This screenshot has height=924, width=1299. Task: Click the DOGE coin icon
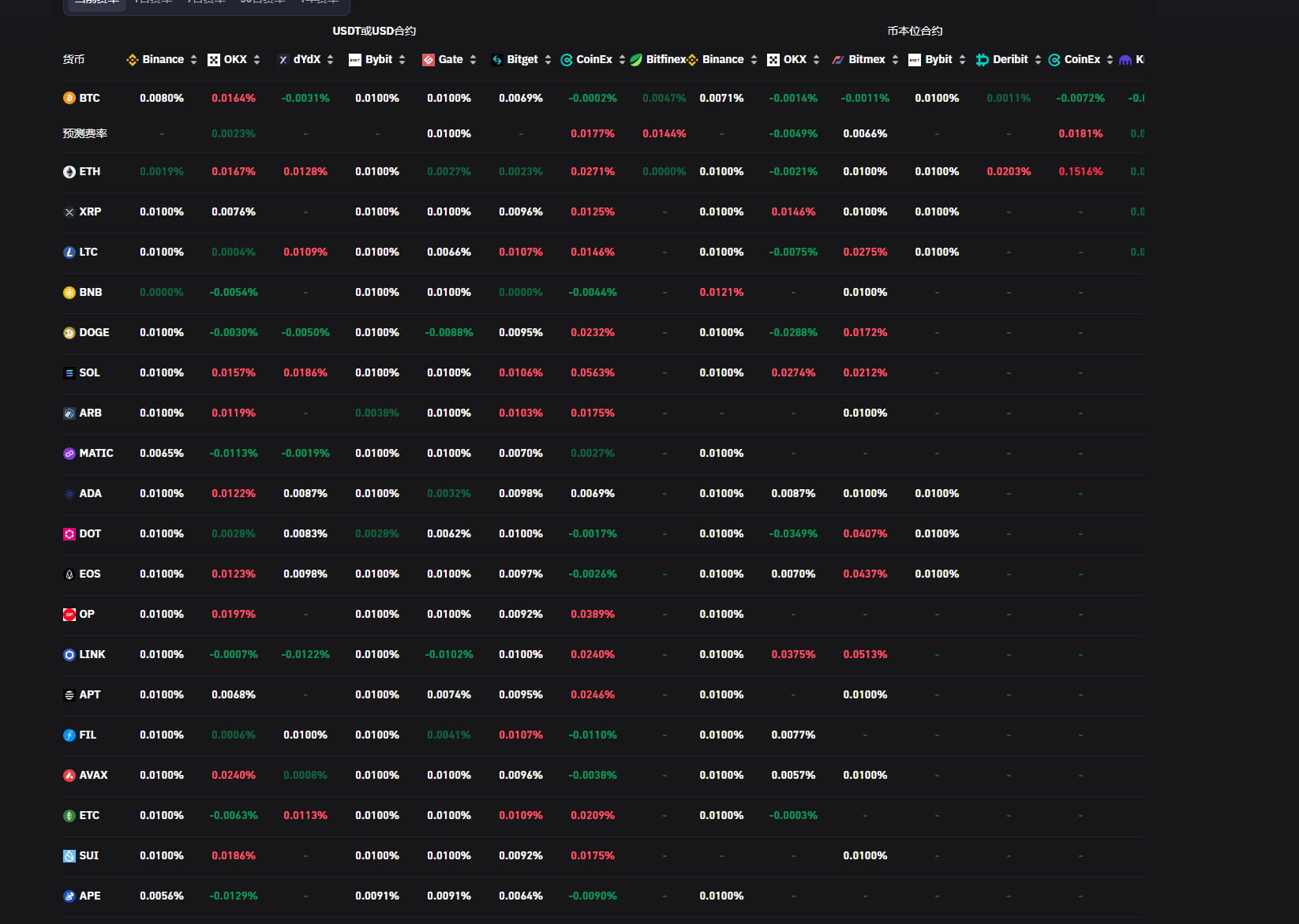pos(69,332)
